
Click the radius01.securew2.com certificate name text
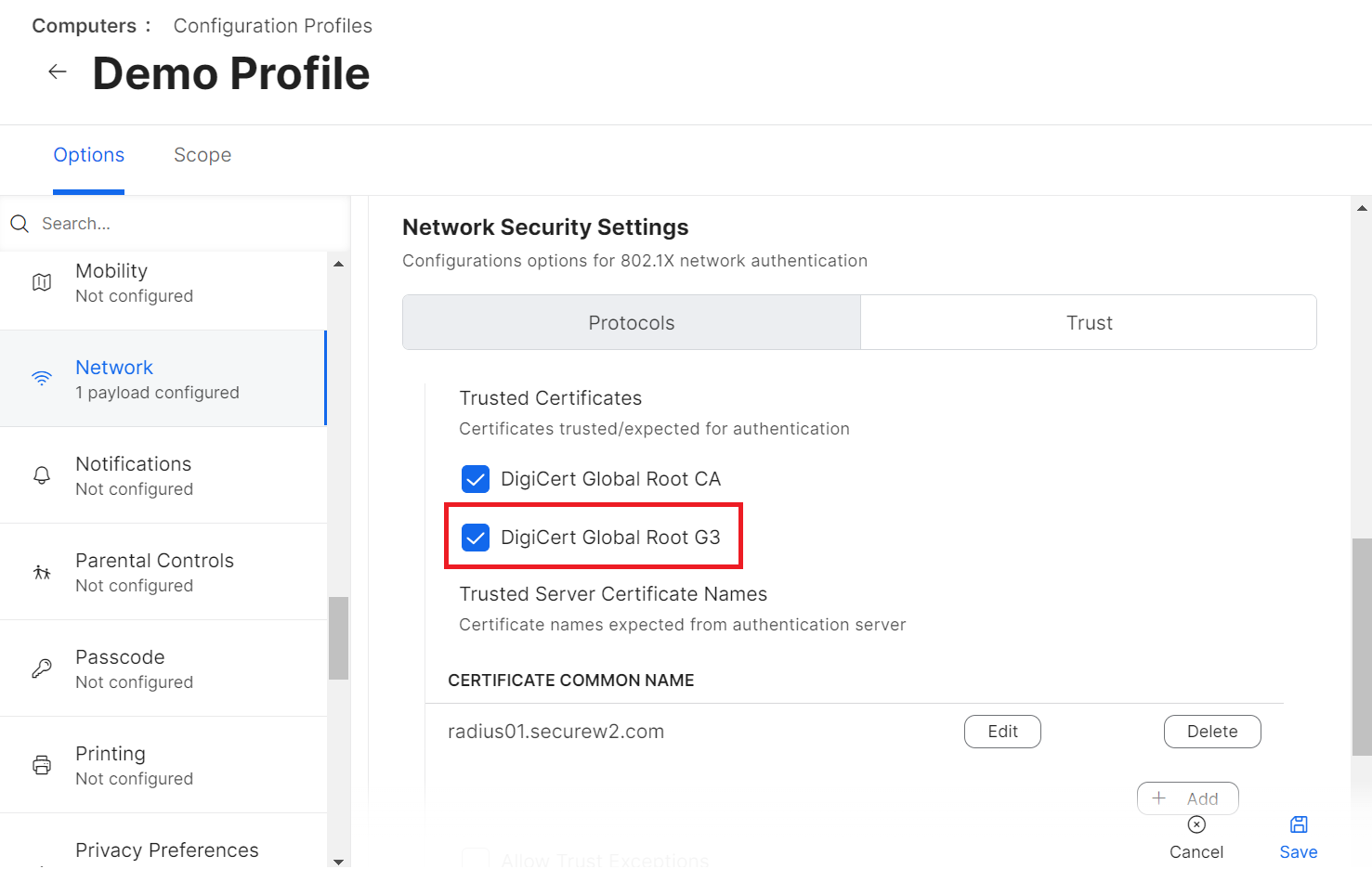[x=556, y=732]
